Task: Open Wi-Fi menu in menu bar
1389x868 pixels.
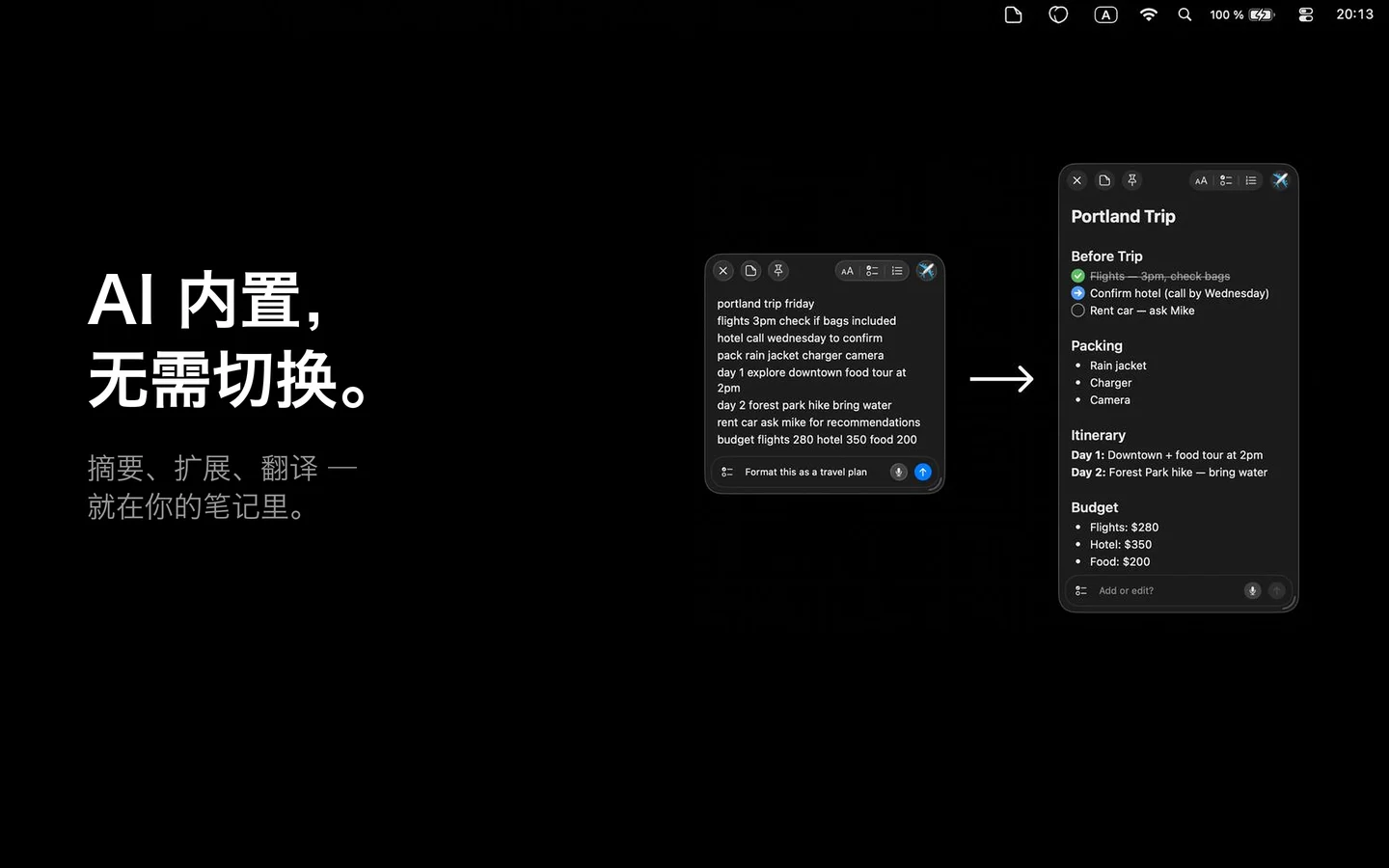Action: [1148, 14]
